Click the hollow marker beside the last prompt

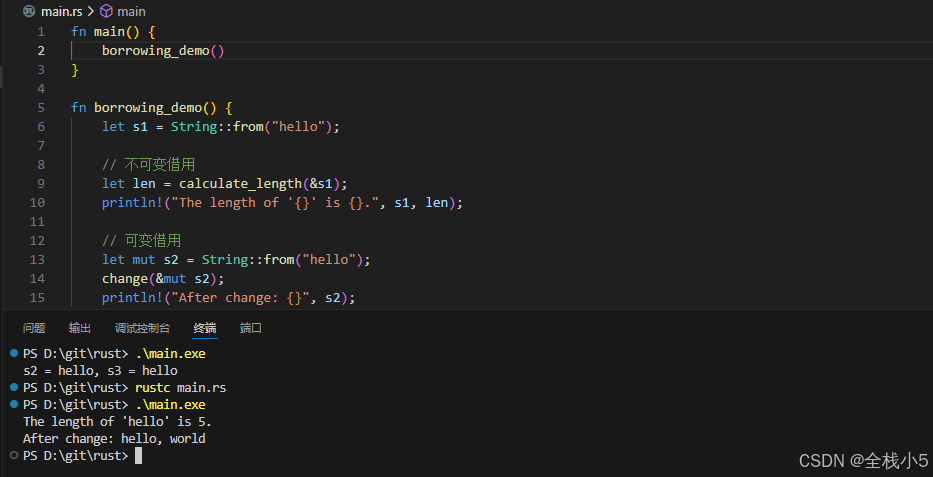(14, 456)
